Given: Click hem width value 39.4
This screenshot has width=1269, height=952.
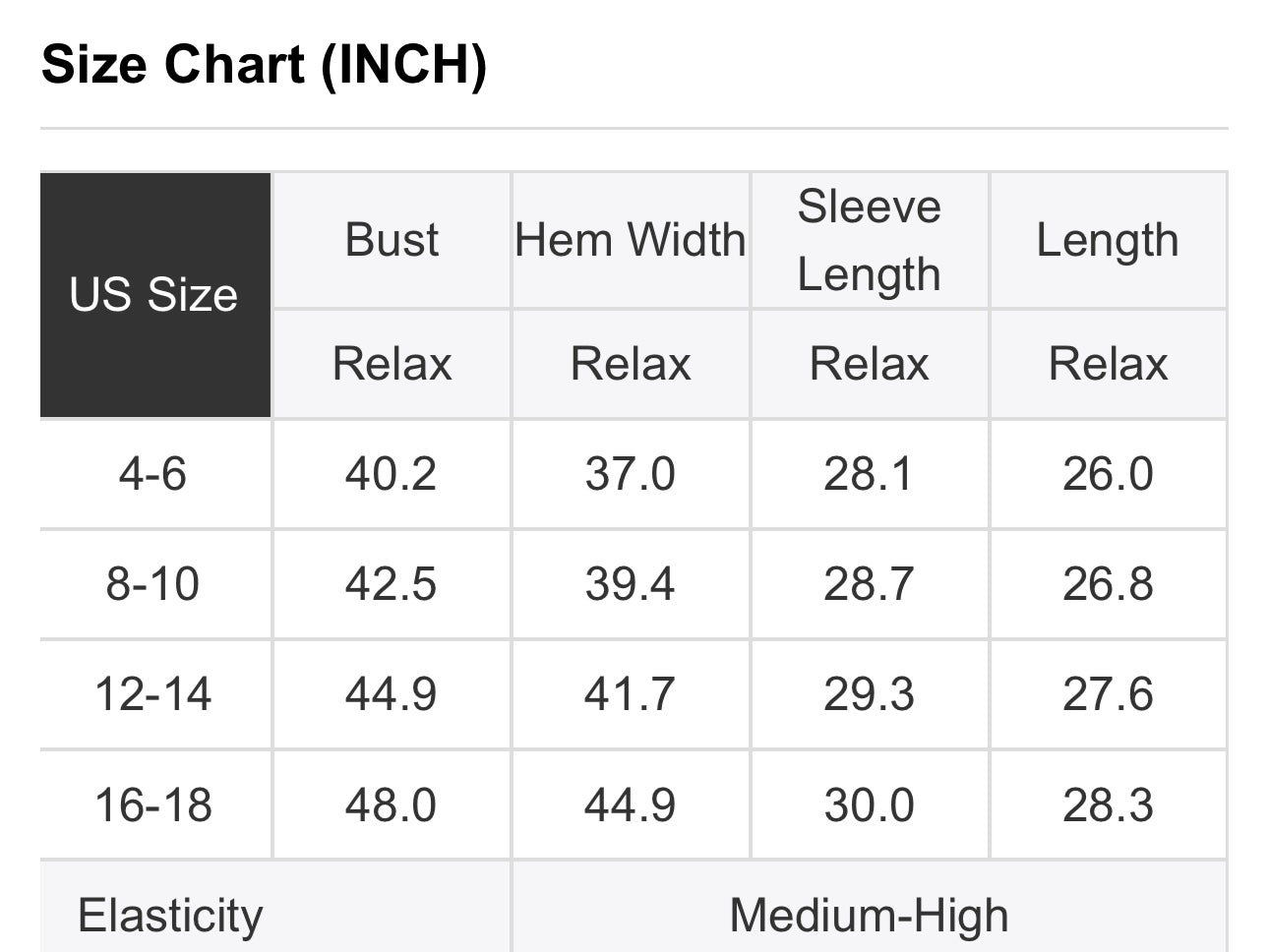Looking at the screenshot, I should point(630,584).
